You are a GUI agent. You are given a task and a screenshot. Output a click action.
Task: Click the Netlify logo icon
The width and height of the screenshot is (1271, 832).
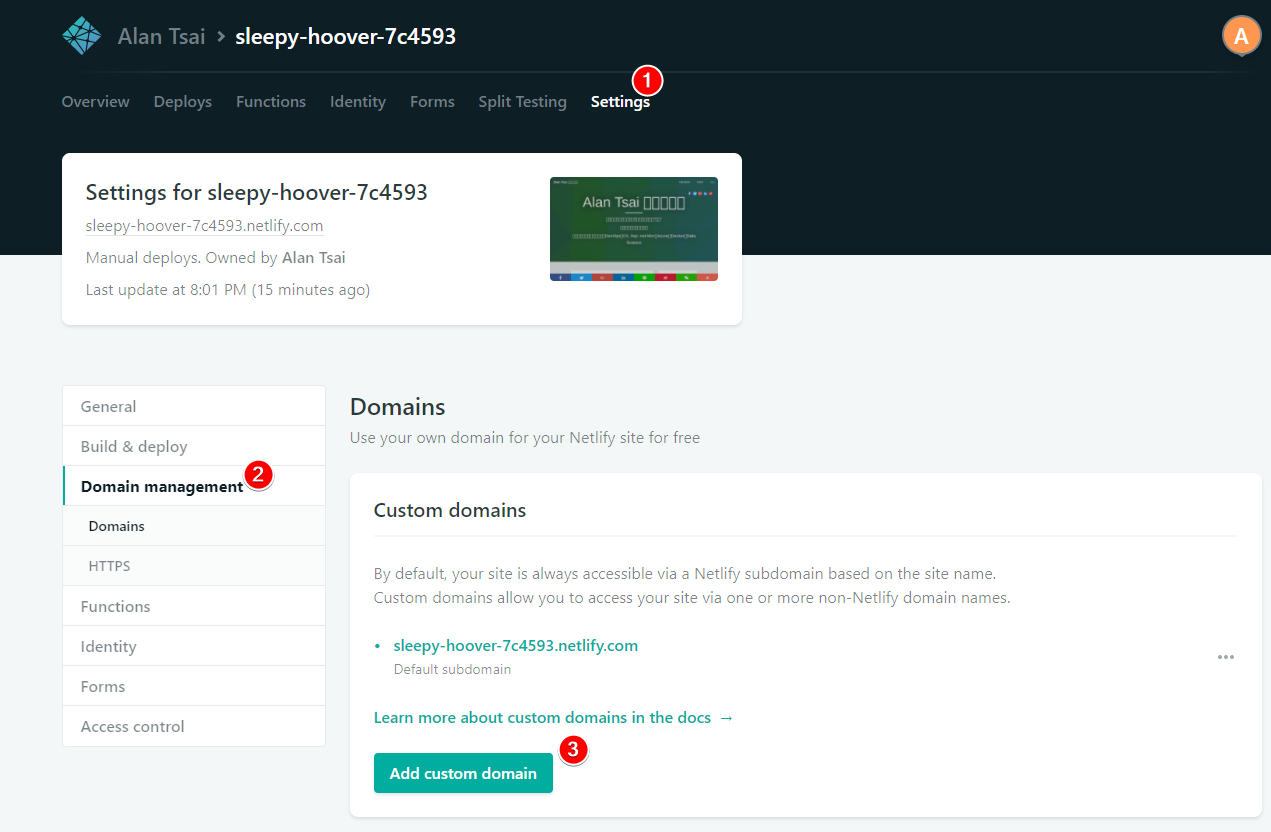point(82,37)
